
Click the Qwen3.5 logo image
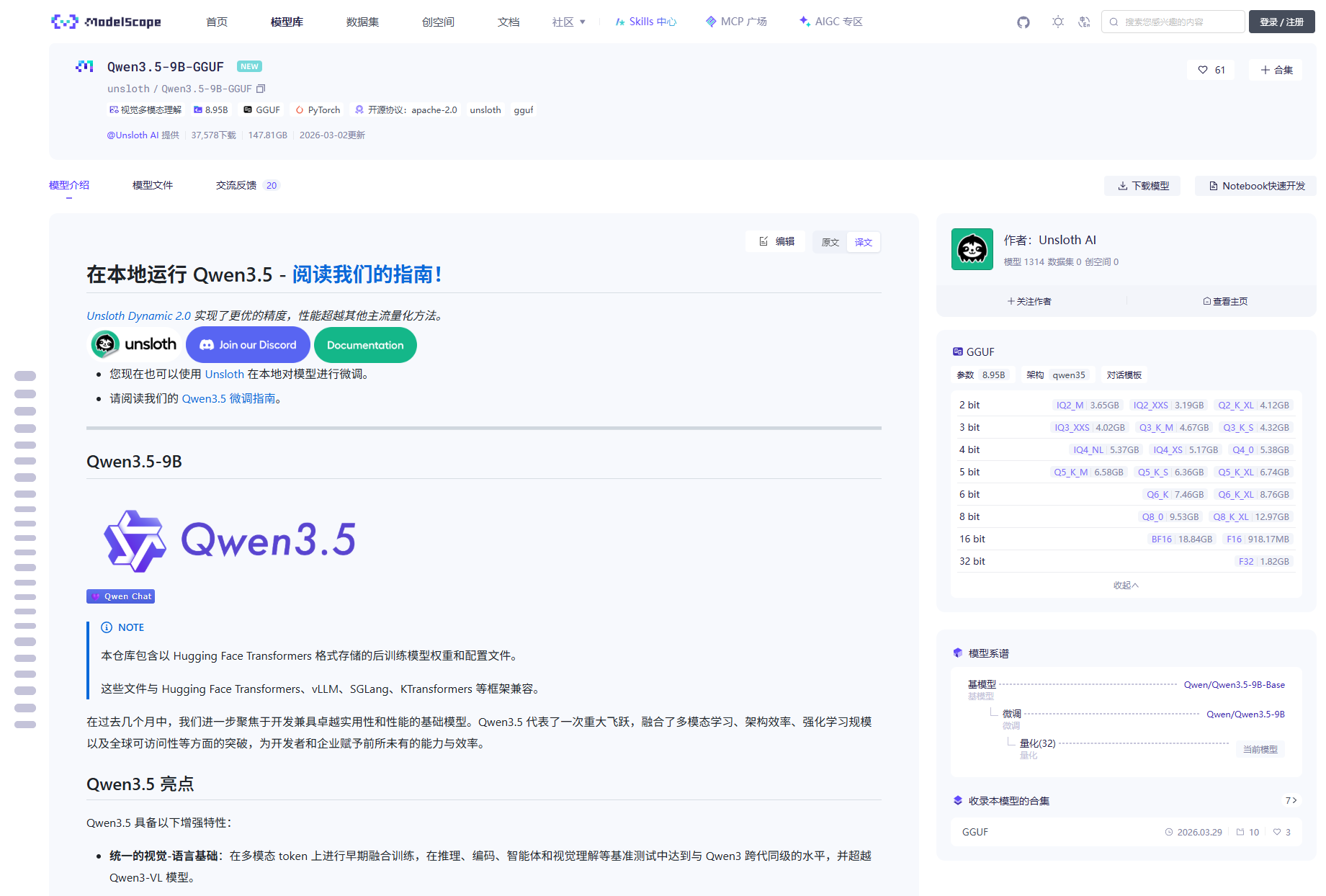229,540
